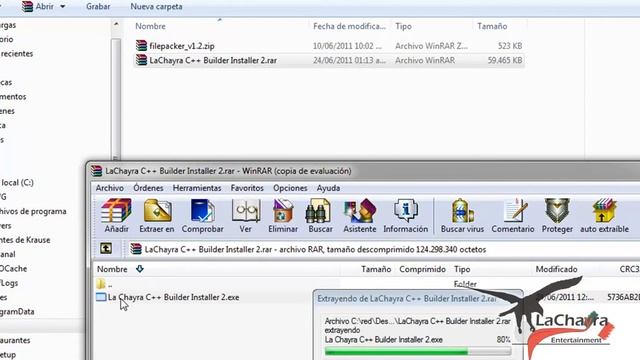Click the Comprobar toolbar icon

[x=202, y=216]
